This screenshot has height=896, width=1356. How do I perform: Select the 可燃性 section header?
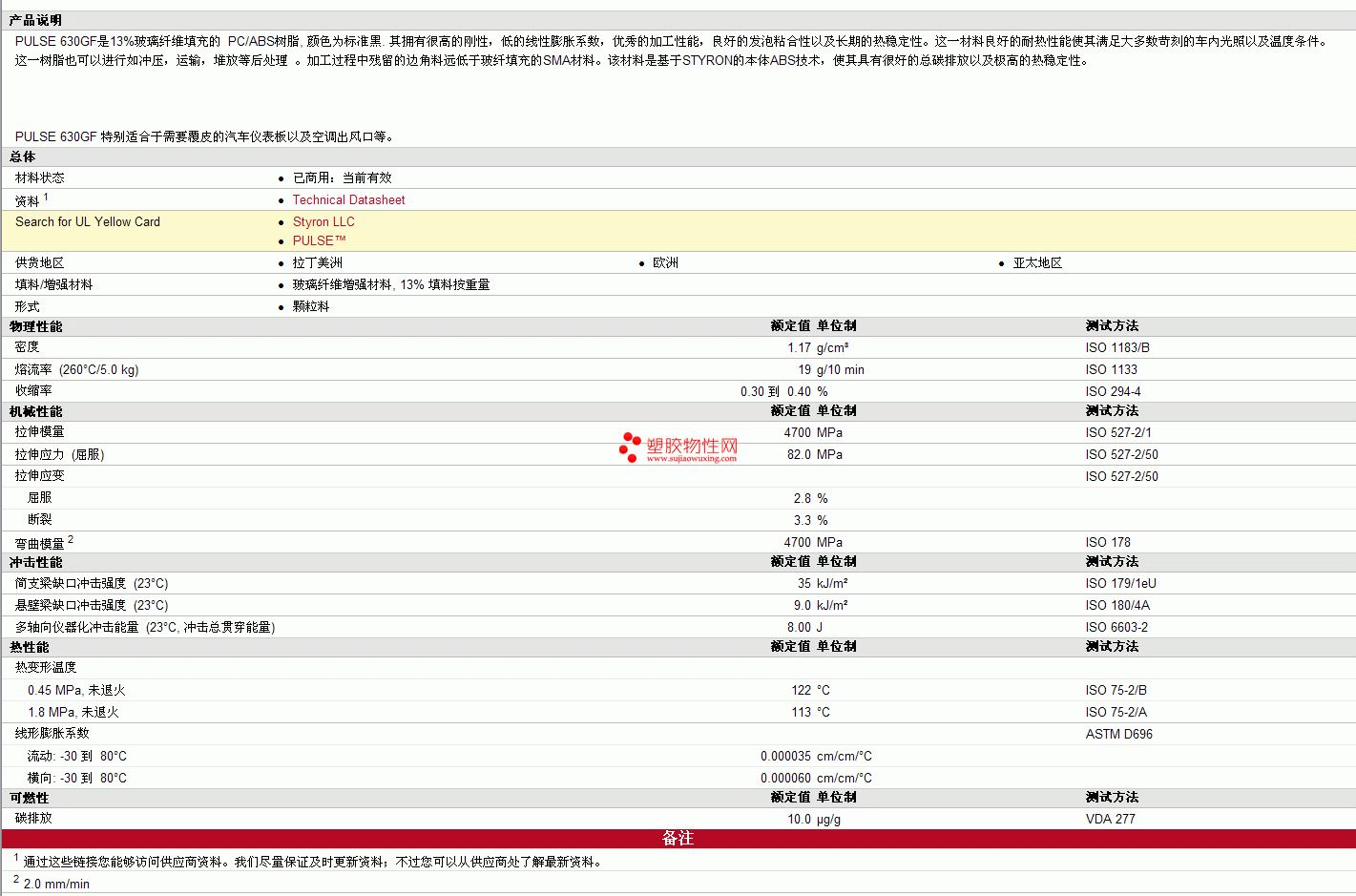(x=30, y=799)
